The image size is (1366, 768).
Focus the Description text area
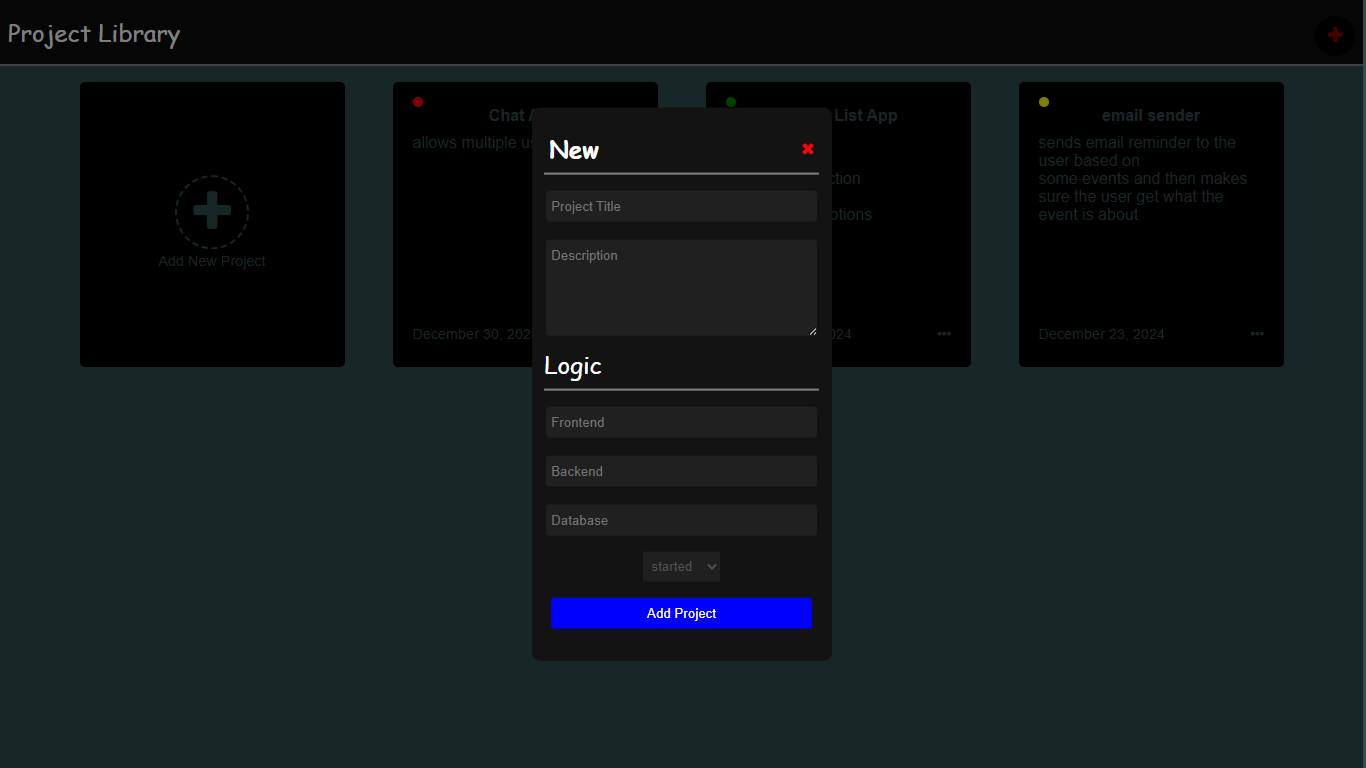tap(681, 287)
